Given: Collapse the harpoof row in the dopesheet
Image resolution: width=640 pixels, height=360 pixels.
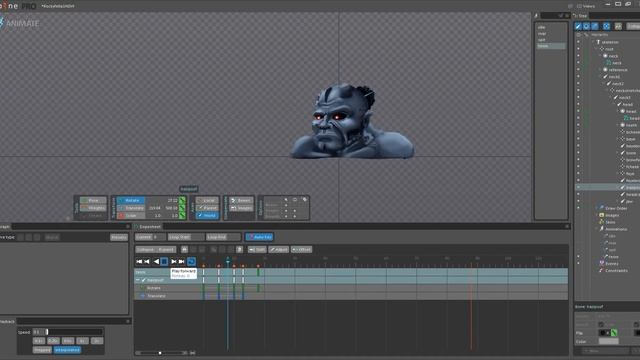Looking at the screenshot, I should (x=138, y=280).
